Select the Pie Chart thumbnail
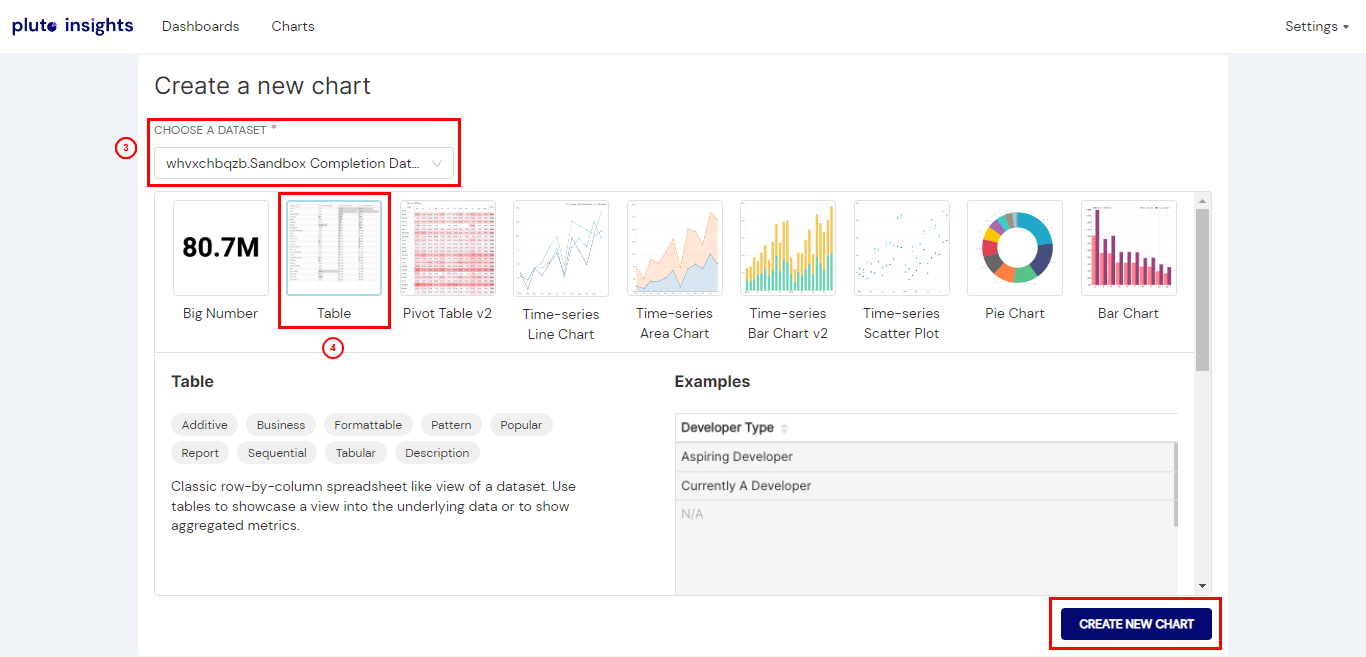This screenshot has width=1366, height=657. click(1015, 248)
